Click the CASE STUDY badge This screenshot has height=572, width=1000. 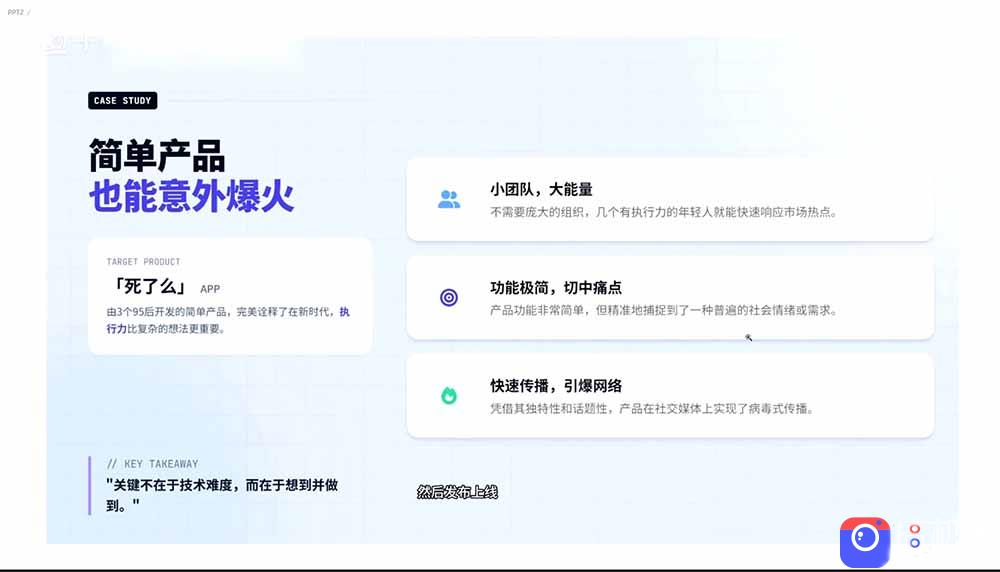pos(122,101)
